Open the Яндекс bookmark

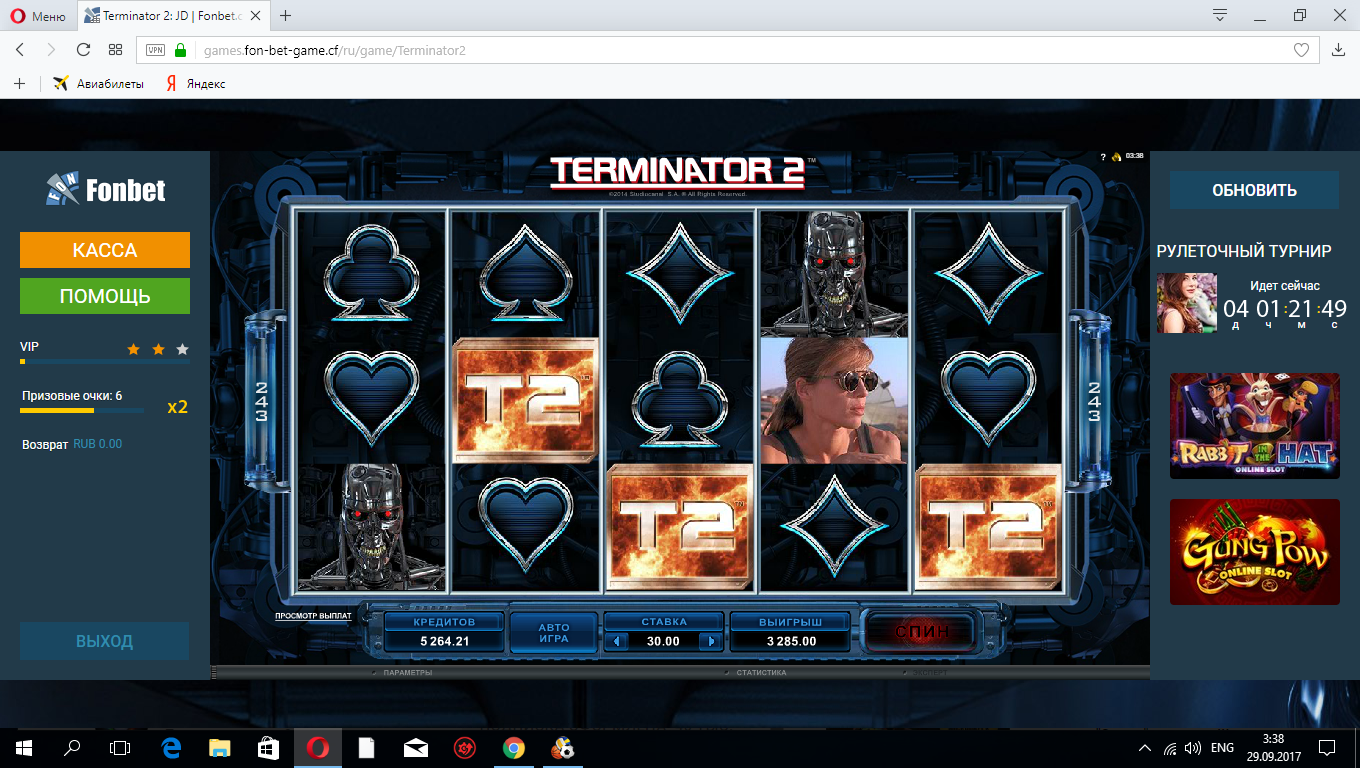coord(196,84)
